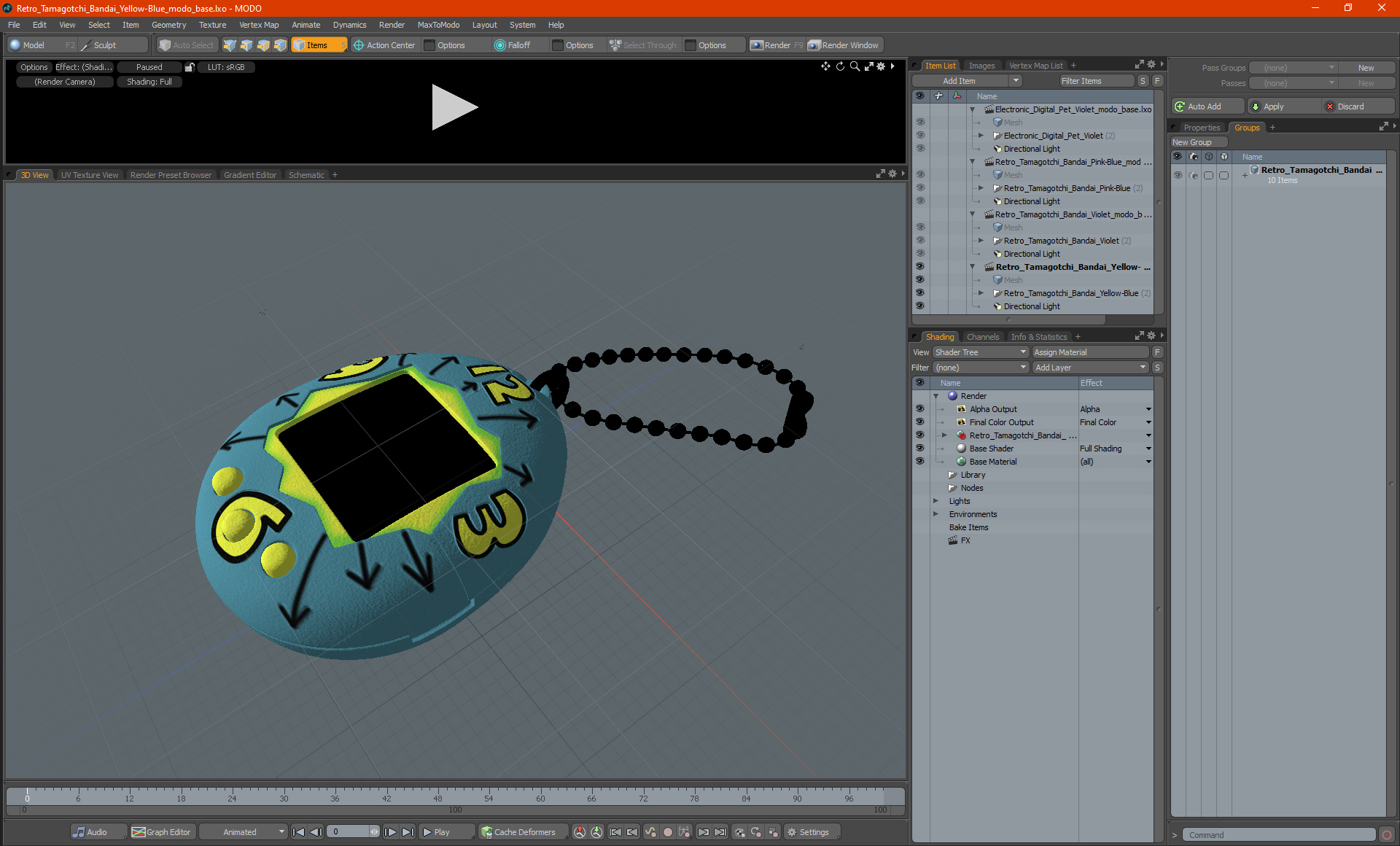Click Assign Material button
The image size is (1400, 846).
click(x=1091, y=352)
